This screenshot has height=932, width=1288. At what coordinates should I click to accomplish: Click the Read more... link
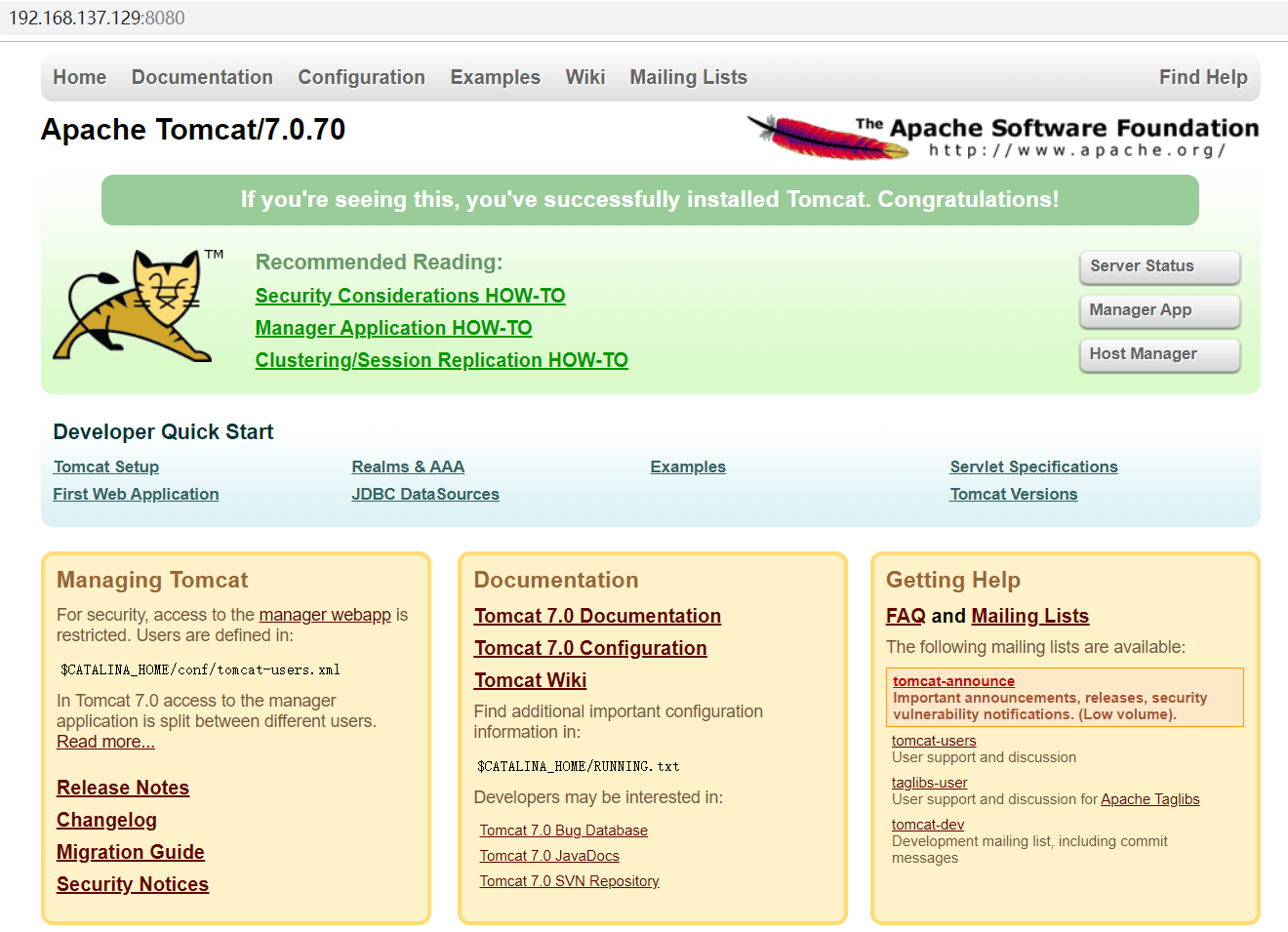point(105,742)
